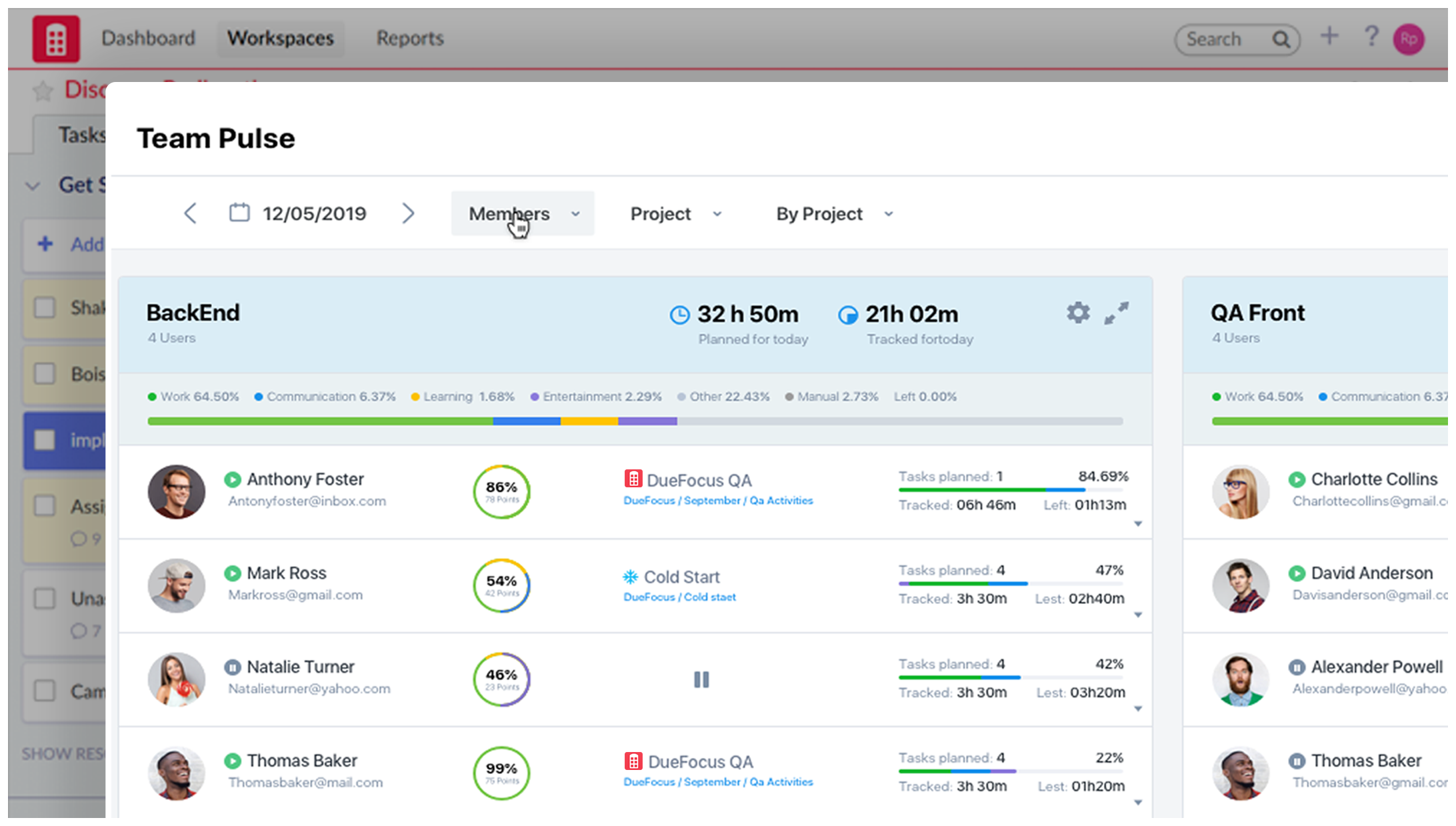Go to previous date with left arrow
The image size is (1456, 826).
tap(191, 213)
